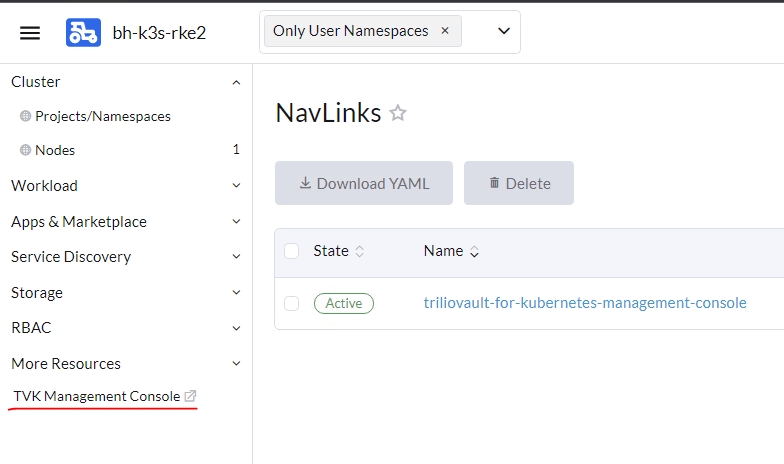This screenshot has height=464, width=784.
Task: Click the globe icon beside Nodes
Action: pos(26,150)
